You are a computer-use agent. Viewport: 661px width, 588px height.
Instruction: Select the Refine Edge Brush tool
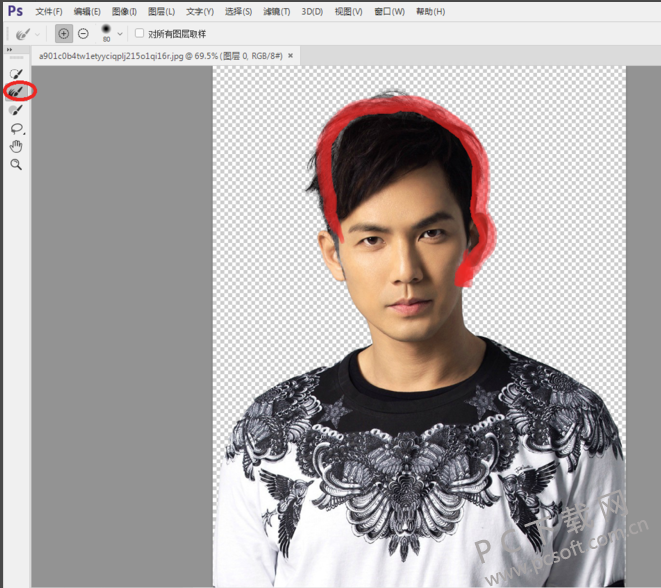coord(15,92)
